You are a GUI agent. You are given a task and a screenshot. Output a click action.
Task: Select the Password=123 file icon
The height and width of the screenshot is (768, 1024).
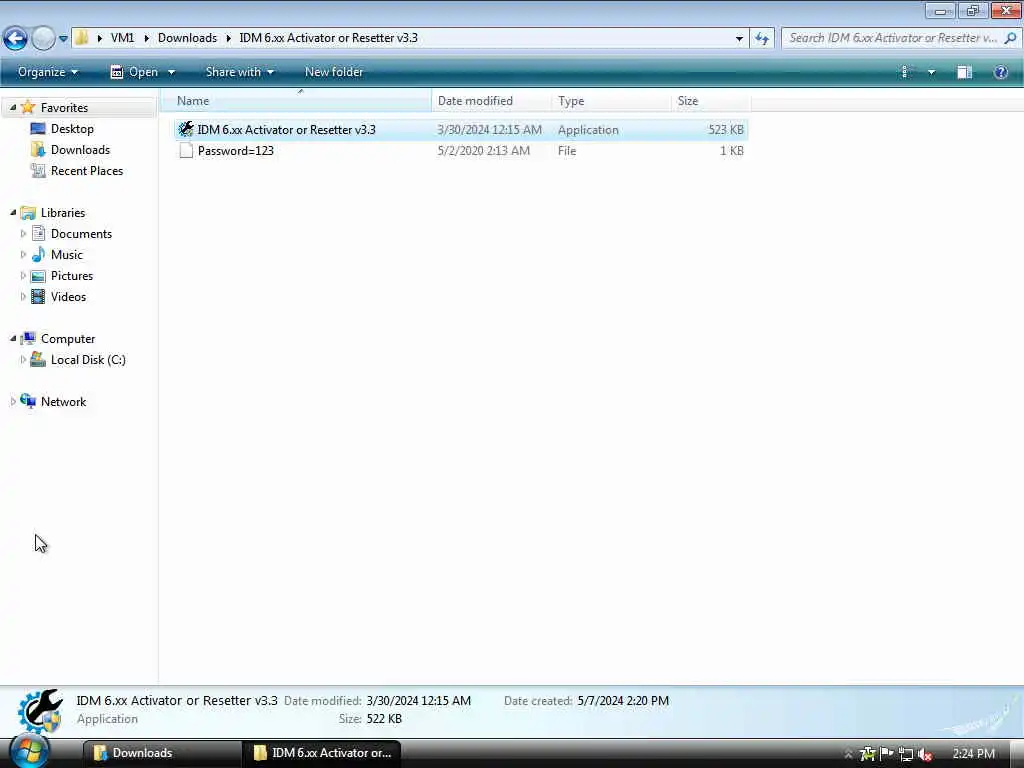186,151
